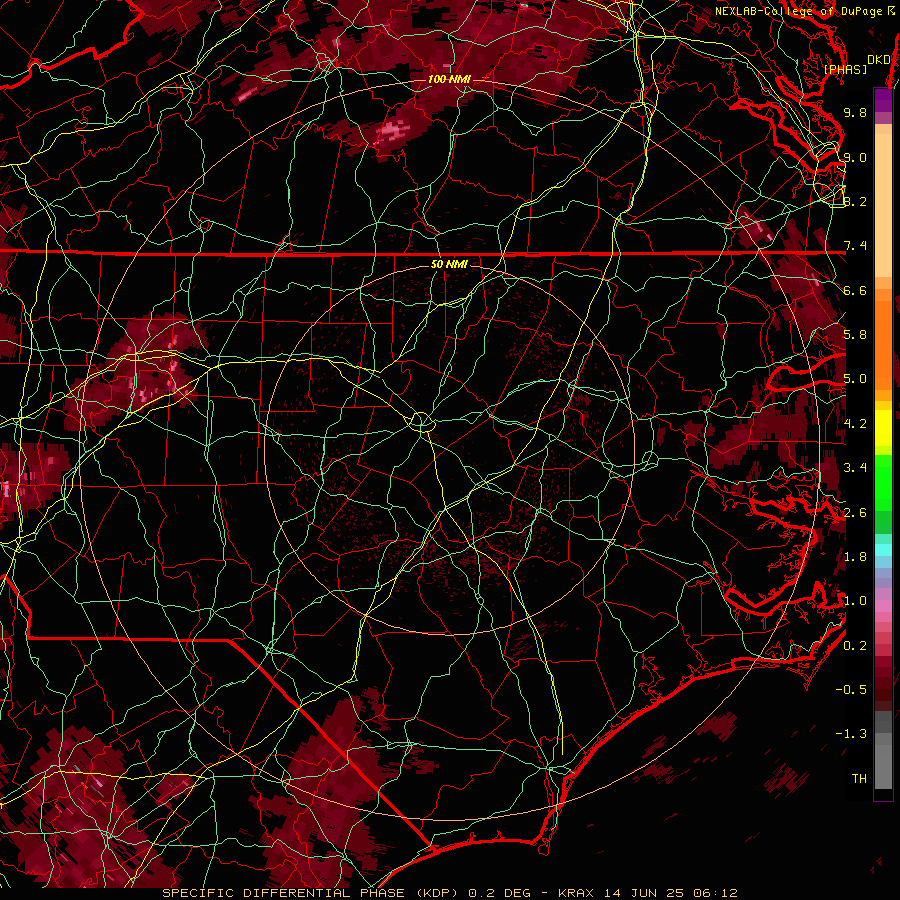Select the 4.2 scale value
The height and width of the screenshot is (900, 900).
[855, 424]
